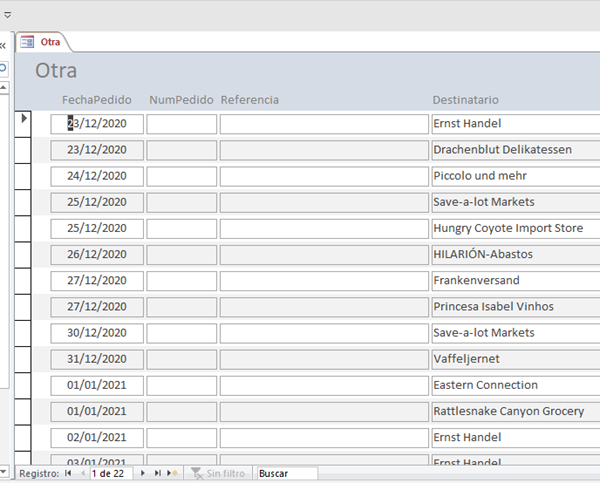600x483 pixels.
Task: Go to last record button
Action: point(157,473)
